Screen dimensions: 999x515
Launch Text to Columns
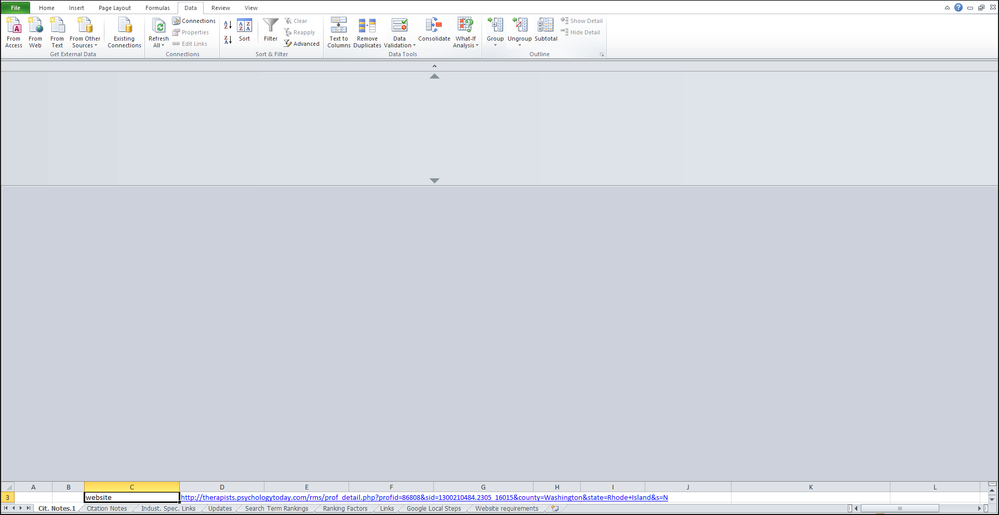click(339, 33)
